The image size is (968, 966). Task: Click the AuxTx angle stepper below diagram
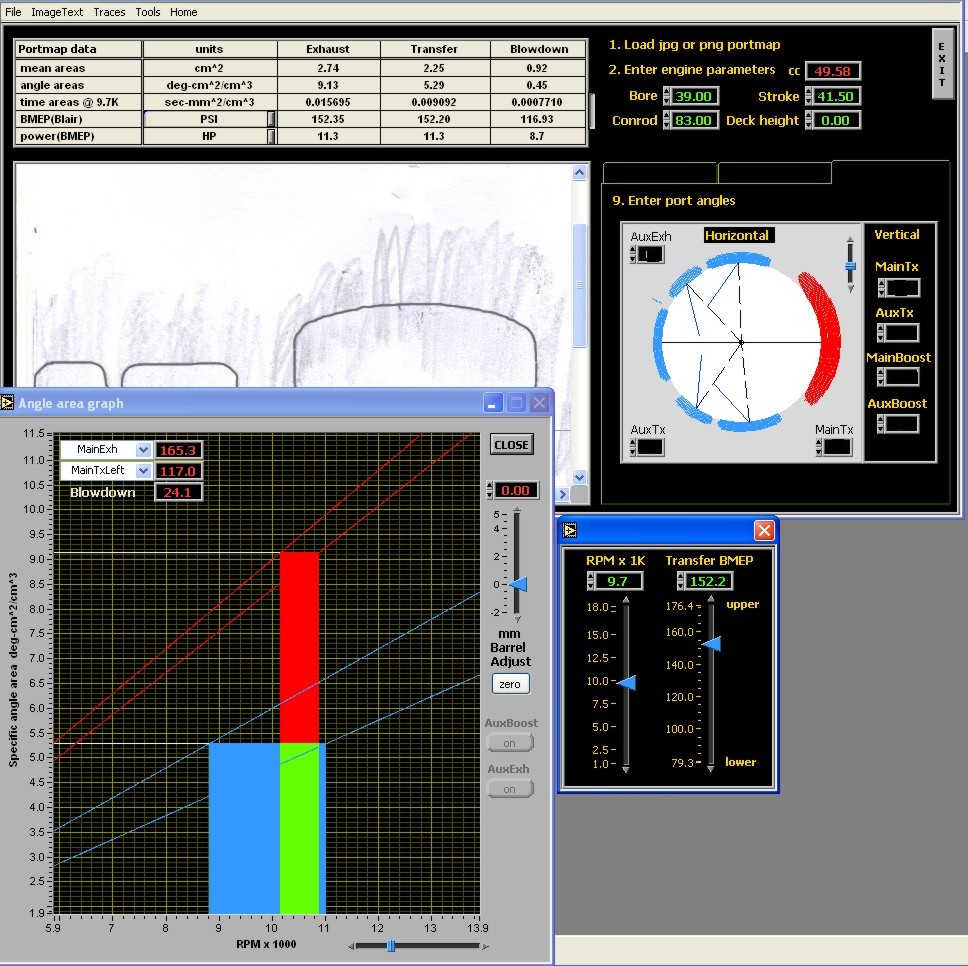633,447
